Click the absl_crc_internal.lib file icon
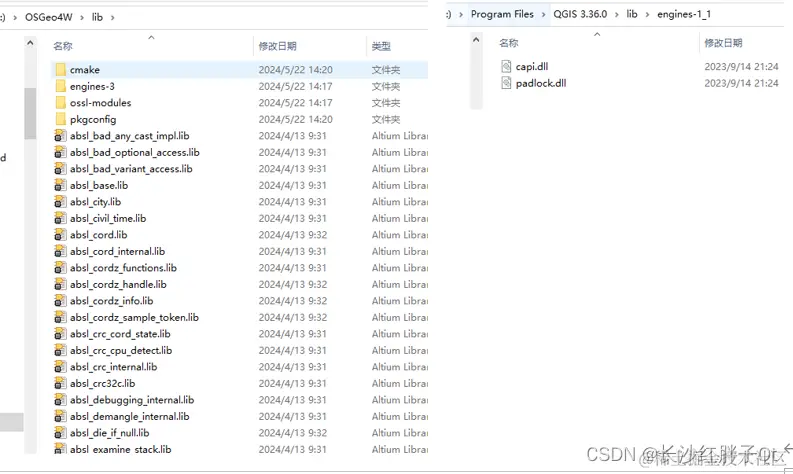This screenshot has width=793, height=474. (x=60, y=367)
